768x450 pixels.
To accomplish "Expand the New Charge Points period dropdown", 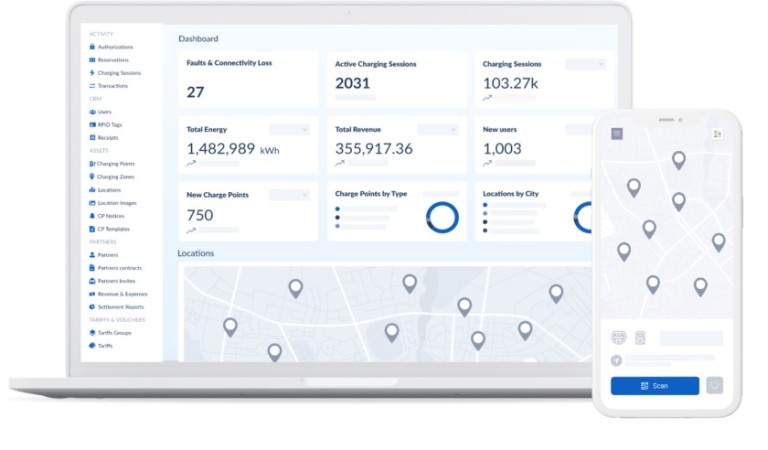I will (x=289, y=195).
